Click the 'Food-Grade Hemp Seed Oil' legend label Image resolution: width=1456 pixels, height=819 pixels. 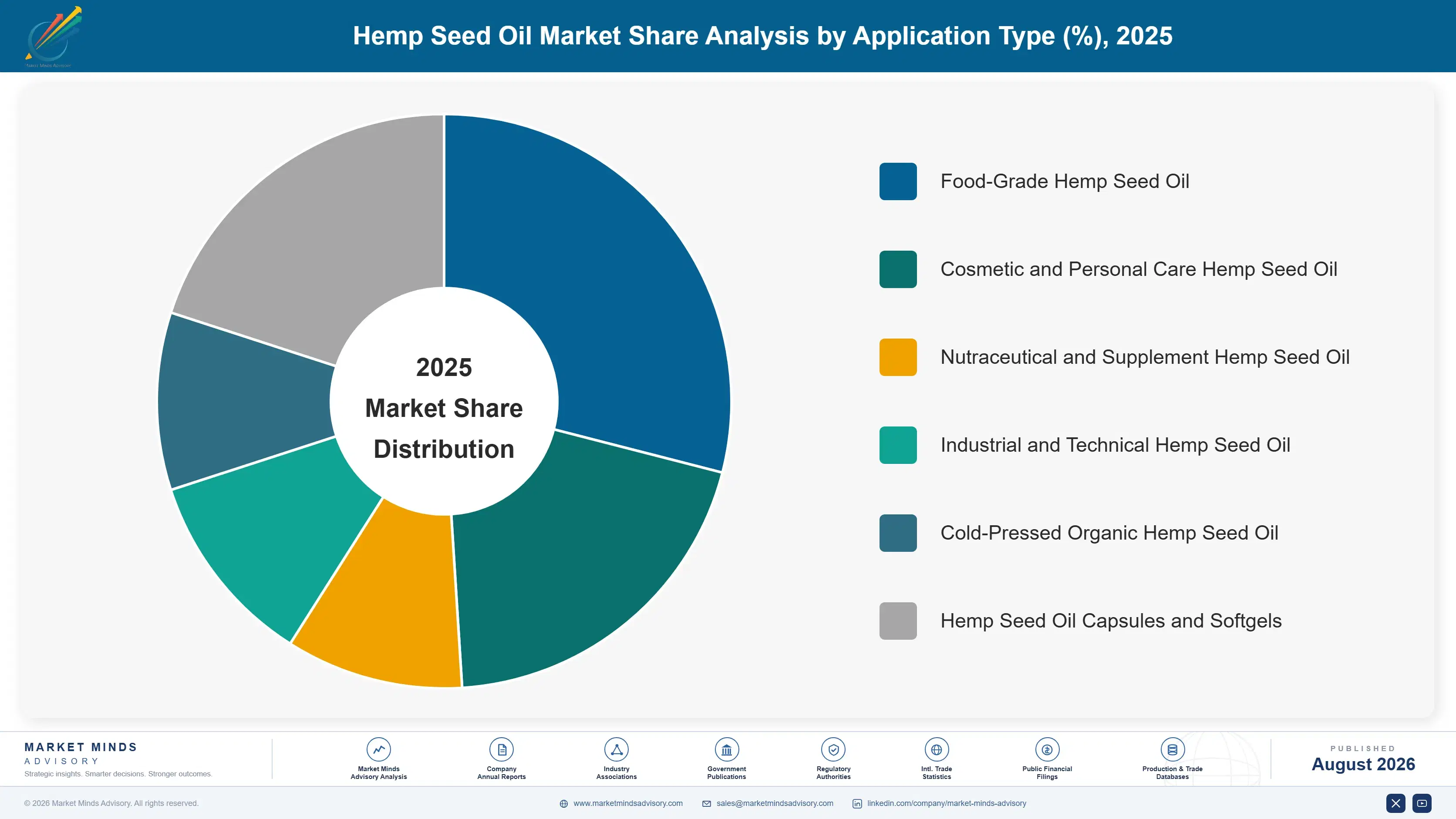pos(1064,181)
